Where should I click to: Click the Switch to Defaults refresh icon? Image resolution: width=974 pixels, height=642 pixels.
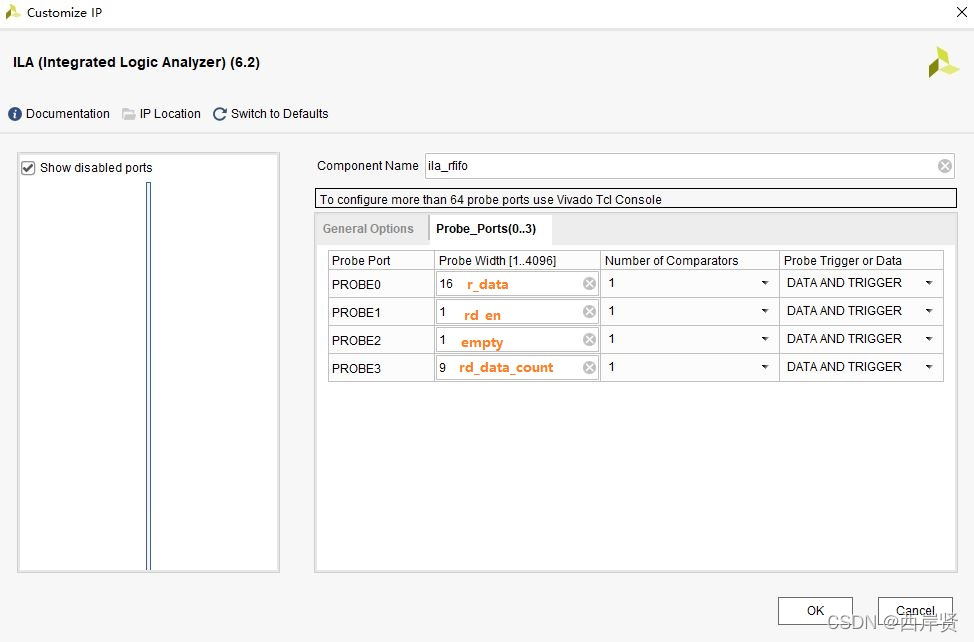pos(219,114)
